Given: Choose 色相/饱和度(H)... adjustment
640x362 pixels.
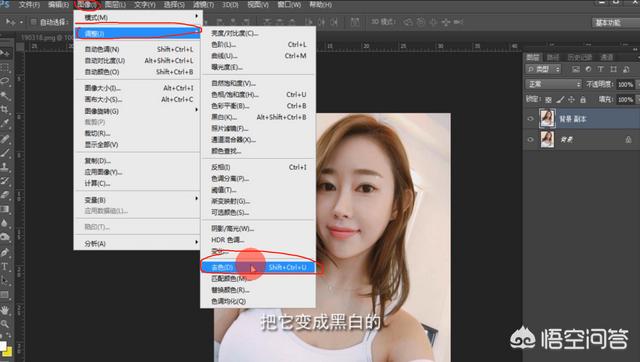Looking at the screenshot, I should click(x=258, y=94).
